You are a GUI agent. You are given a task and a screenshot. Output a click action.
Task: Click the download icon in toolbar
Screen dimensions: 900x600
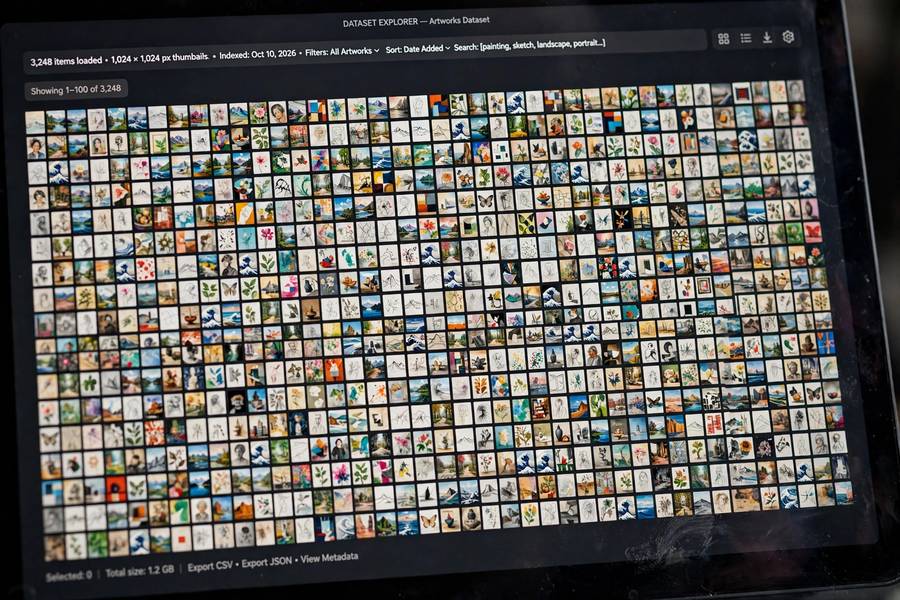[767, 37]
